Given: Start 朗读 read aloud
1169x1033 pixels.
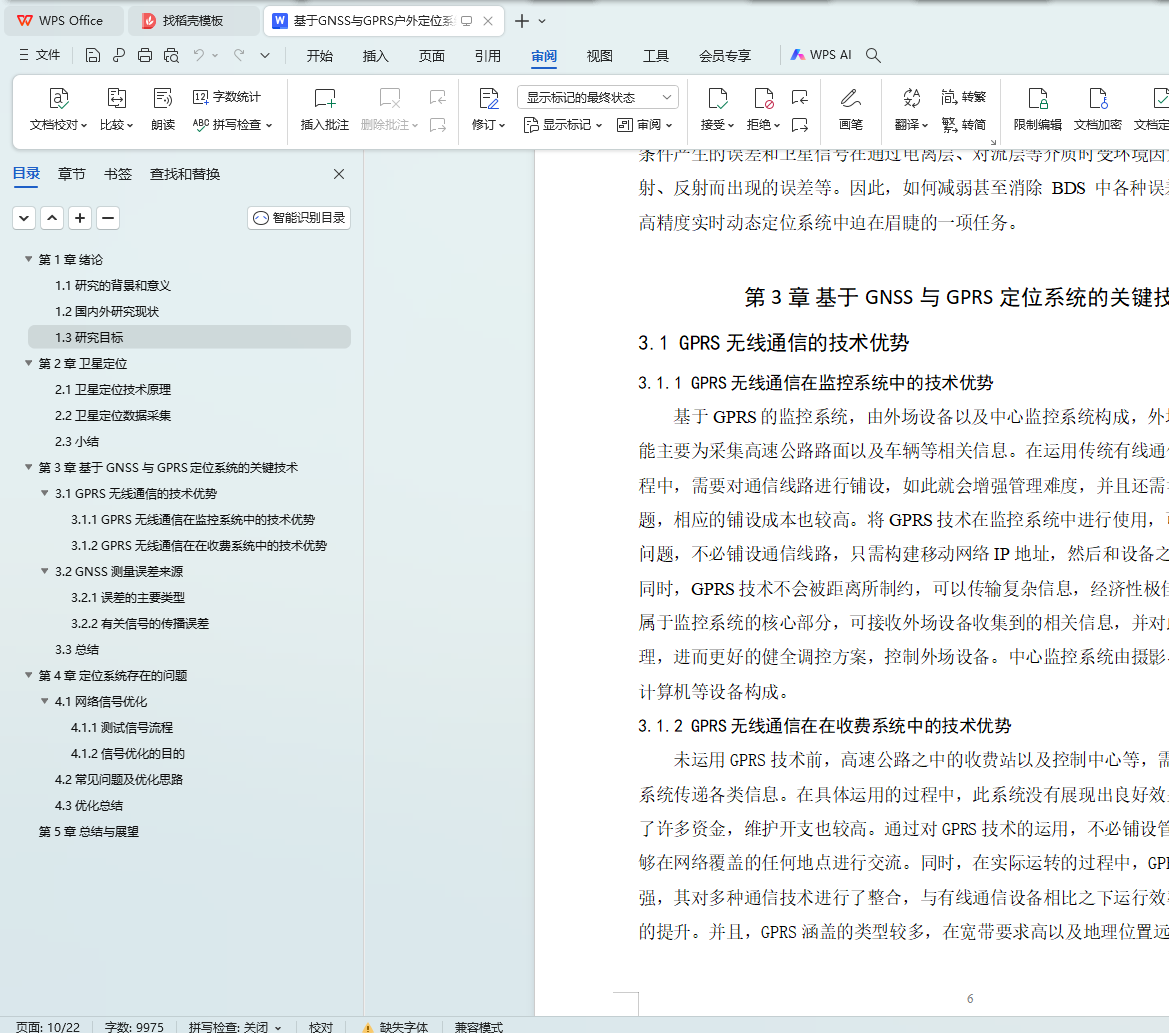Looking at the screenshot, I should [163, 110].
